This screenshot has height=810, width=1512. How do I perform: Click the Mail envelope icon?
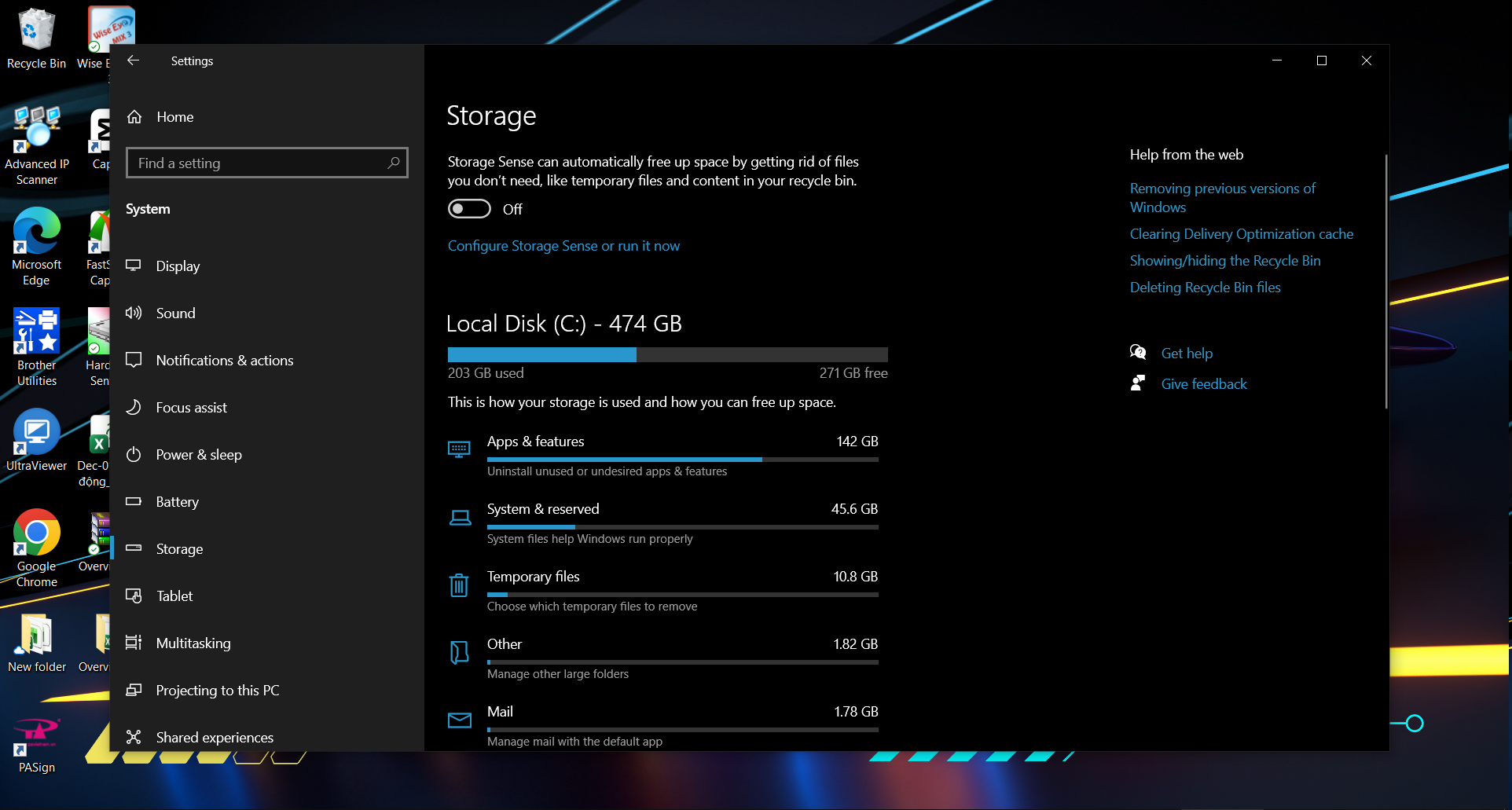pos(459,720)
